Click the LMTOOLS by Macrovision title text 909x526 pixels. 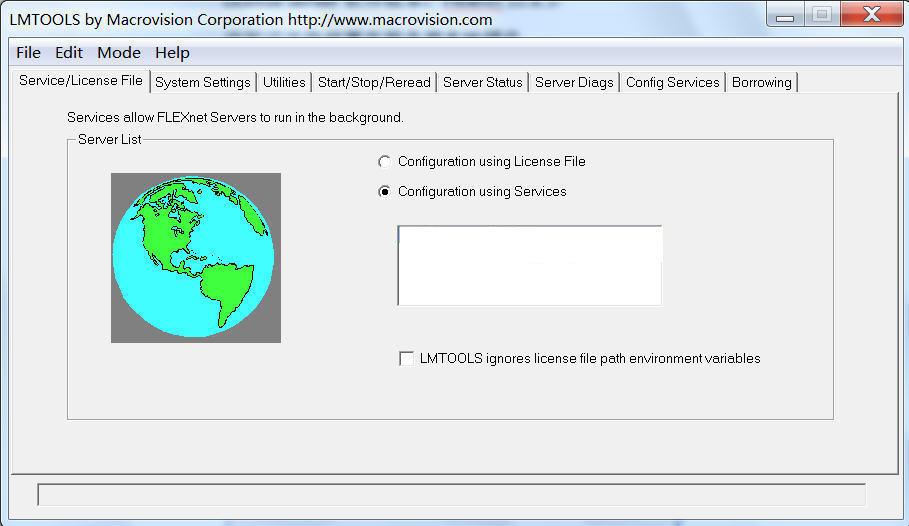251,20
